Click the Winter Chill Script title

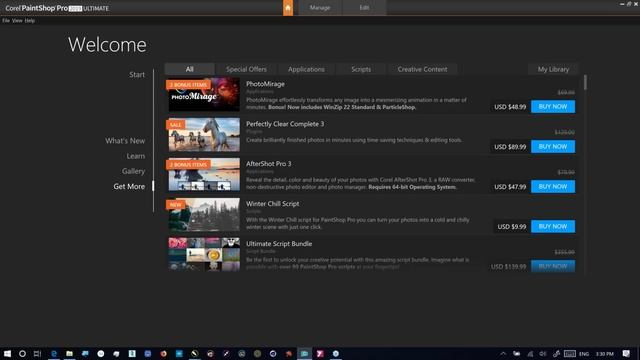pyautogui.click(x=272, y=204)
